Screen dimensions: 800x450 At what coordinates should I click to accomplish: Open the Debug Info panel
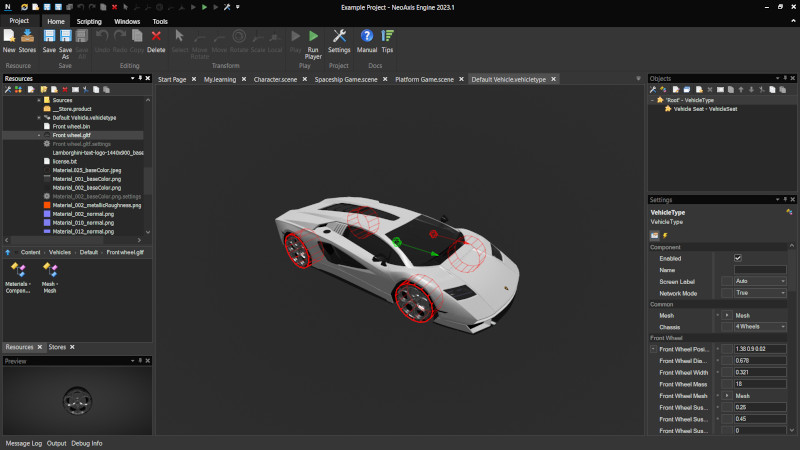tap(87, 443)
